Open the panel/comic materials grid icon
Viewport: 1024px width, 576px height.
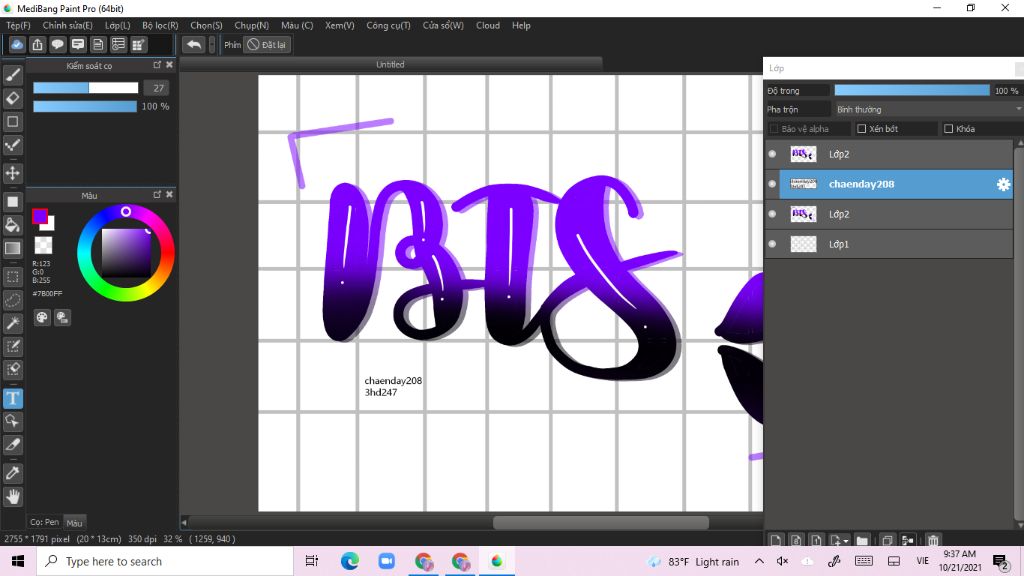tap(138, 44)
